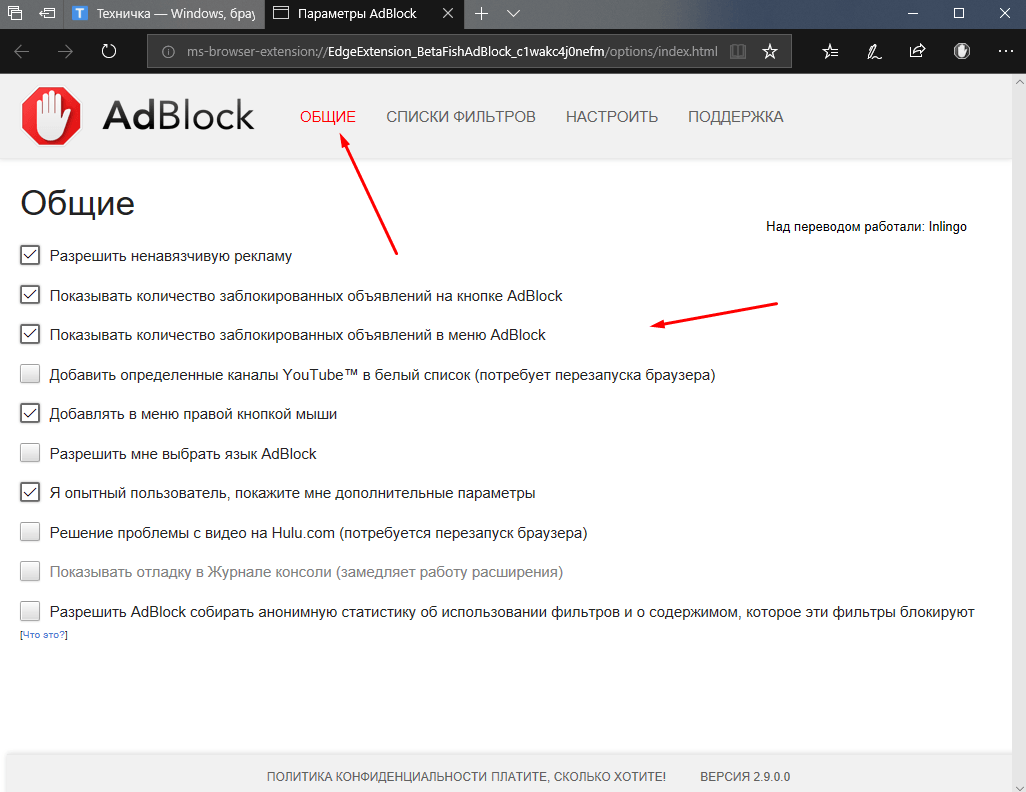Open the ПОДДЕРЖКА tab
Image resolution: width=1026 pixels, height=792 pixels.
pyautogui.click(x=735, y=117)
